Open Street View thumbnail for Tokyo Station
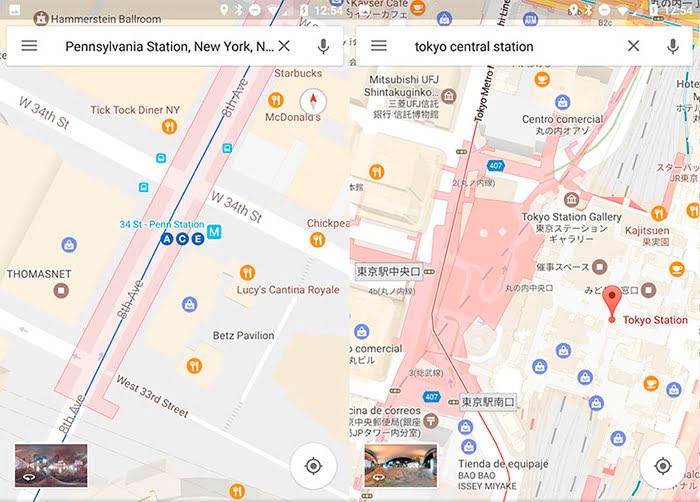700x502 pixels. pos(400,465)
